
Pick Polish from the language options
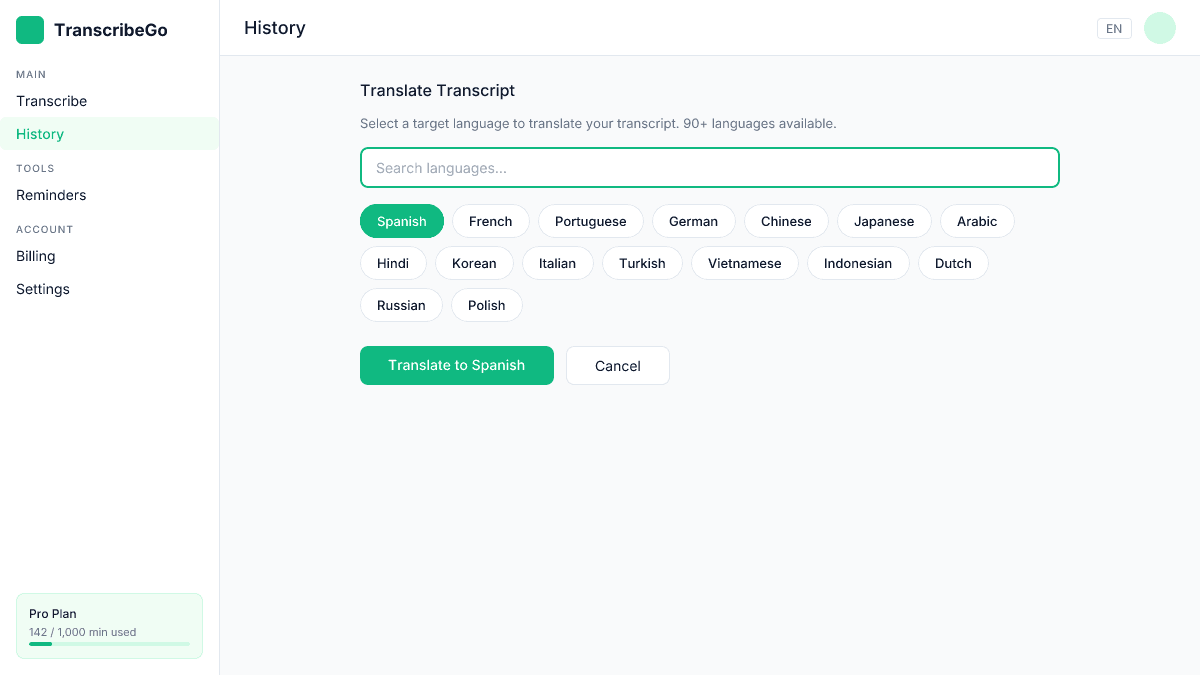(486, 305)
